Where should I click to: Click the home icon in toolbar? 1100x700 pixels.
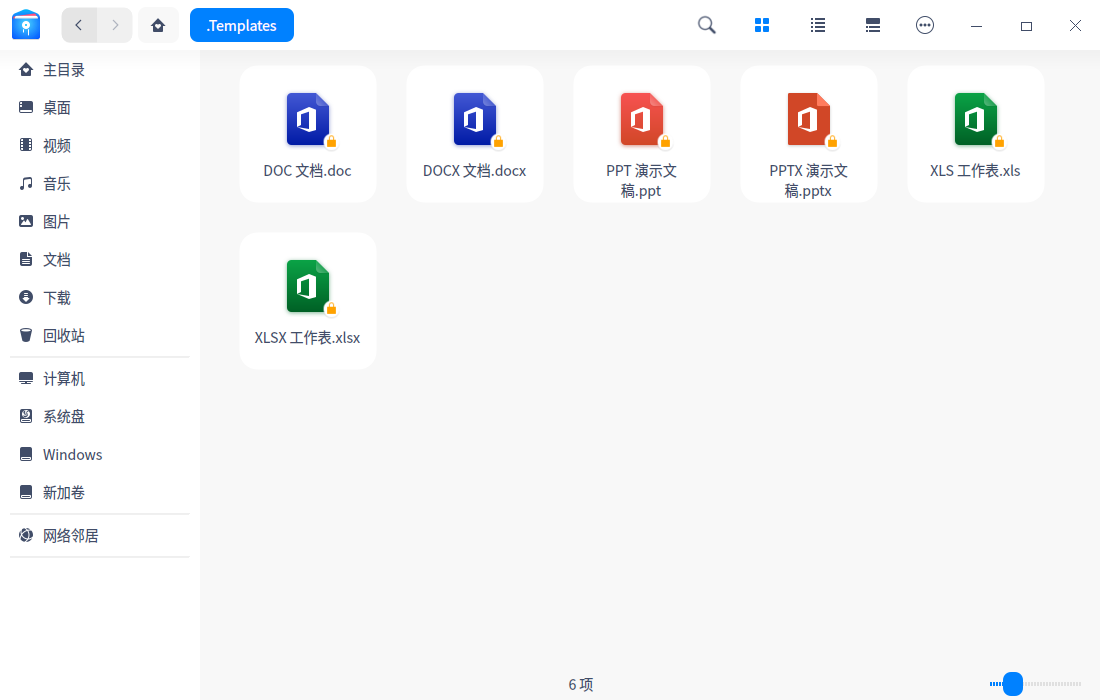tap(158, 25)
